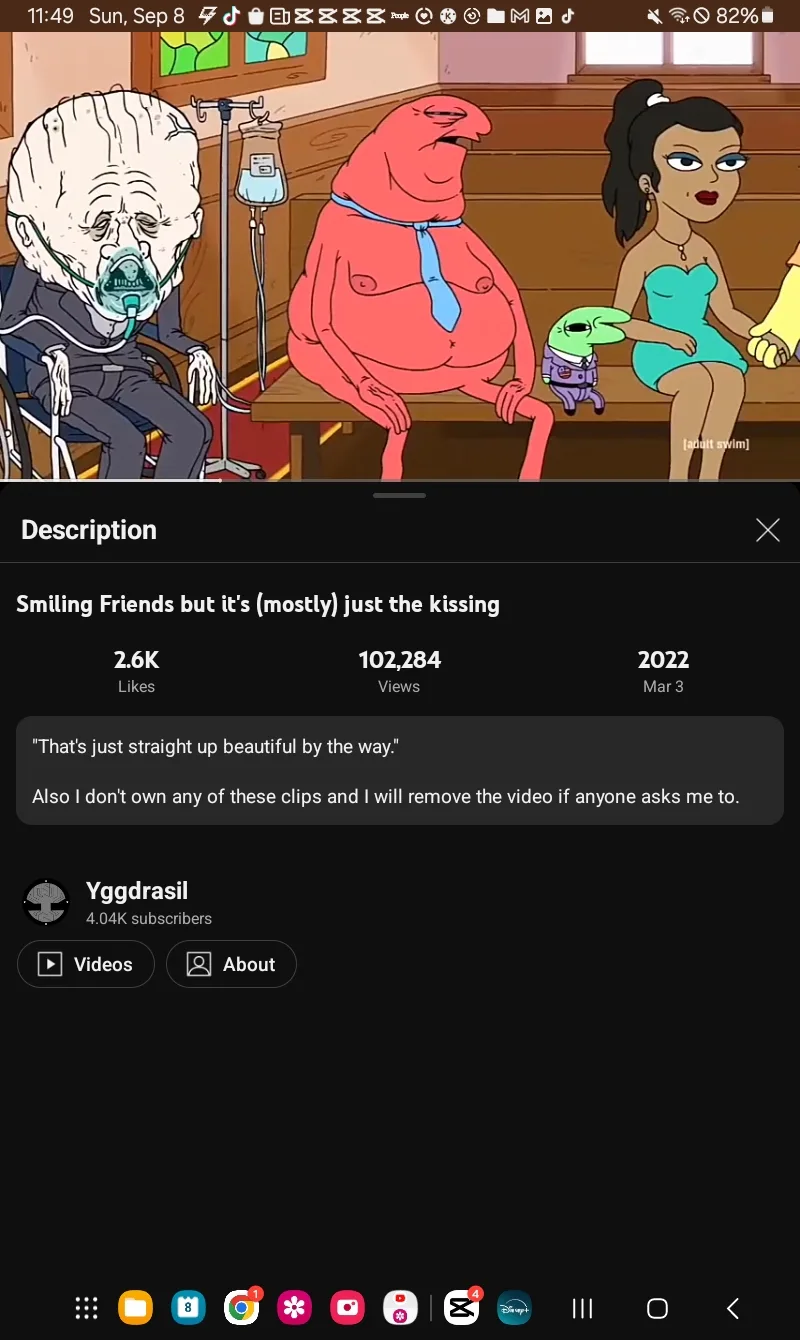Open Yggdrasil channel Videos

[86, 964]
